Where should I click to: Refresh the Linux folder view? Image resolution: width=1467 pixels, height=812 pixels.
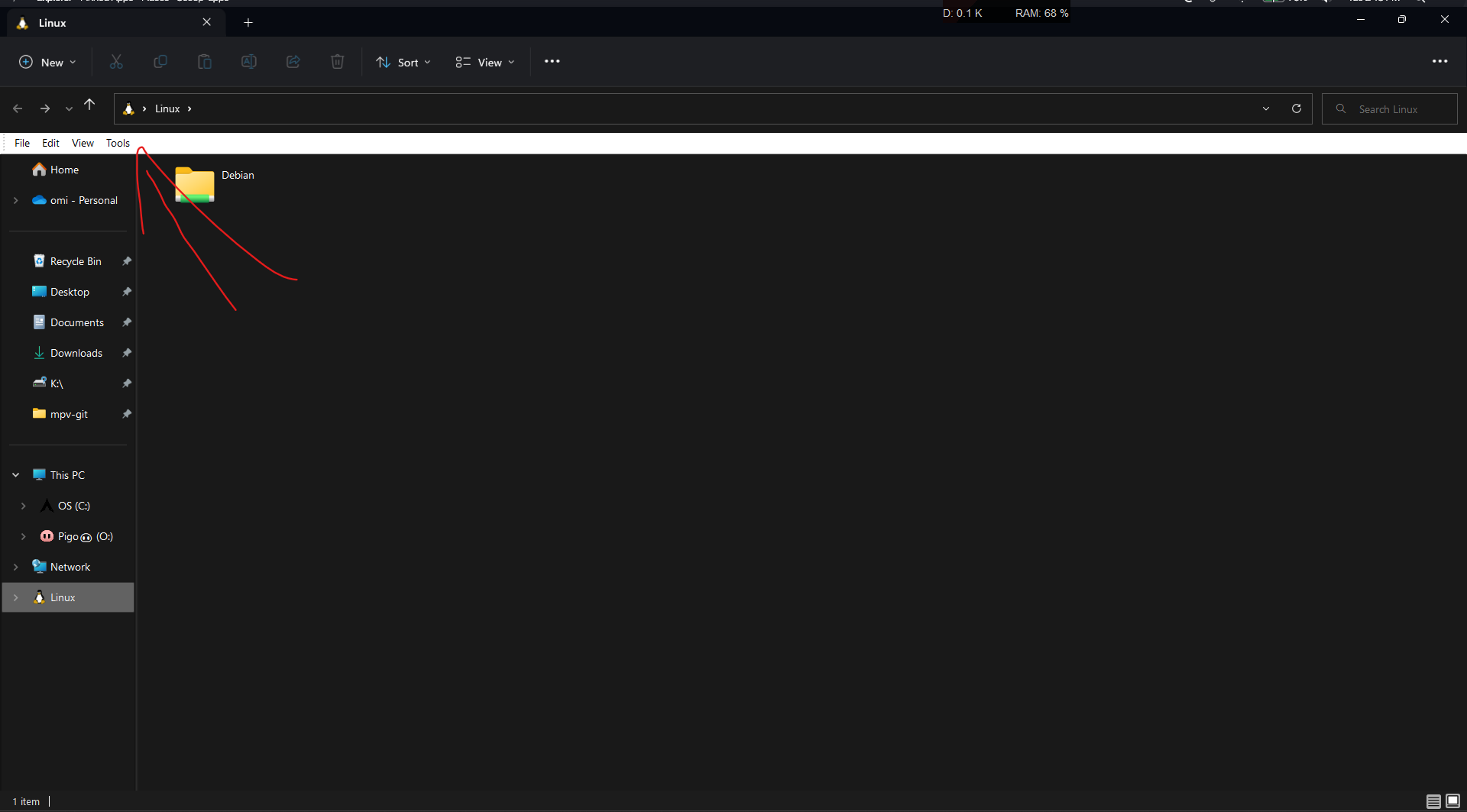click(x=1297, y=108)
